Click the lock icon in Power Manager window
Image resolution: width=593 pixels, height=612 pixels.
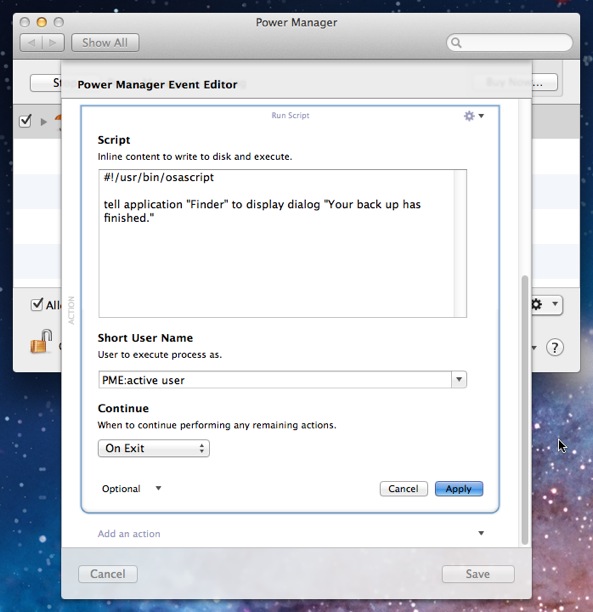(41, 342)
